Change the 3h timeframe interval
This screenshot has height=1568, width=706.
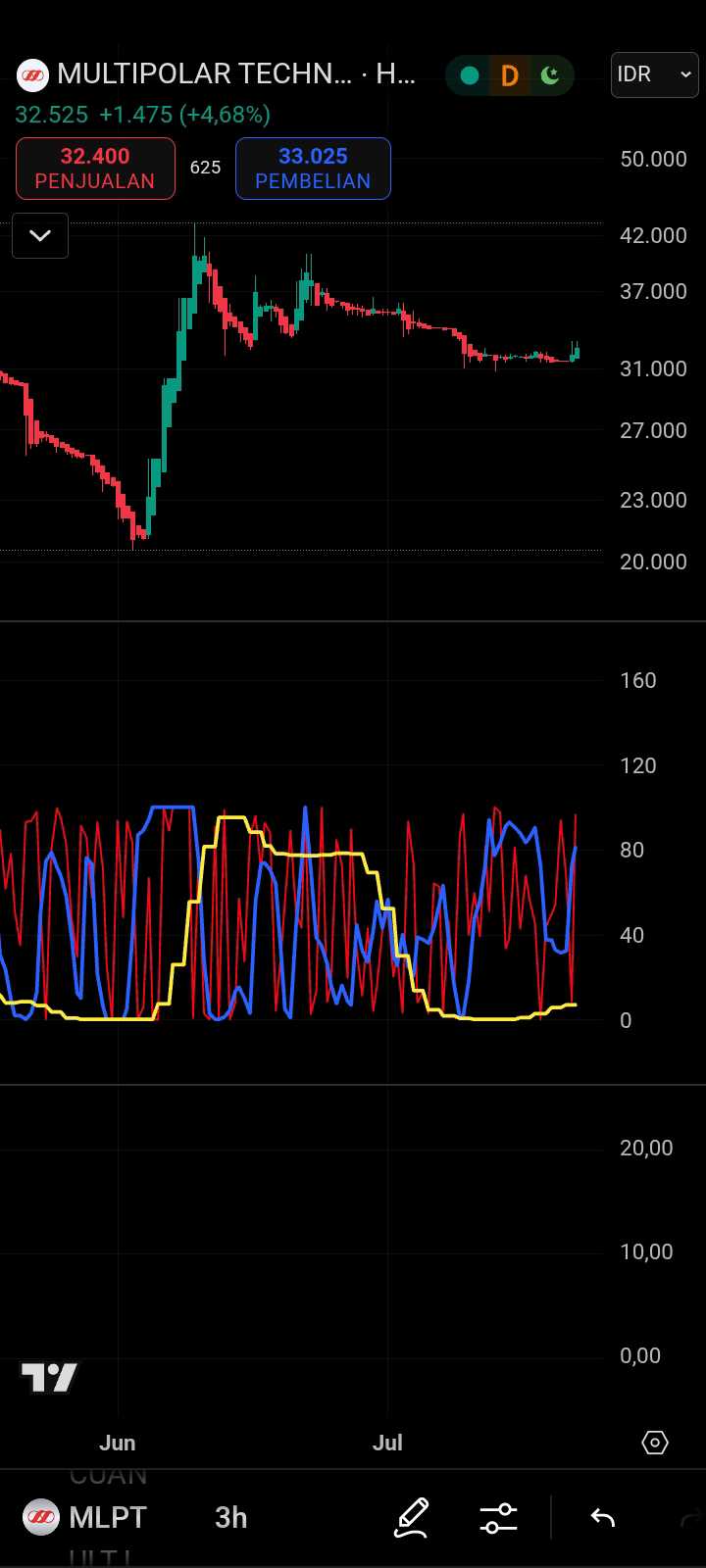pos(231,1517)
